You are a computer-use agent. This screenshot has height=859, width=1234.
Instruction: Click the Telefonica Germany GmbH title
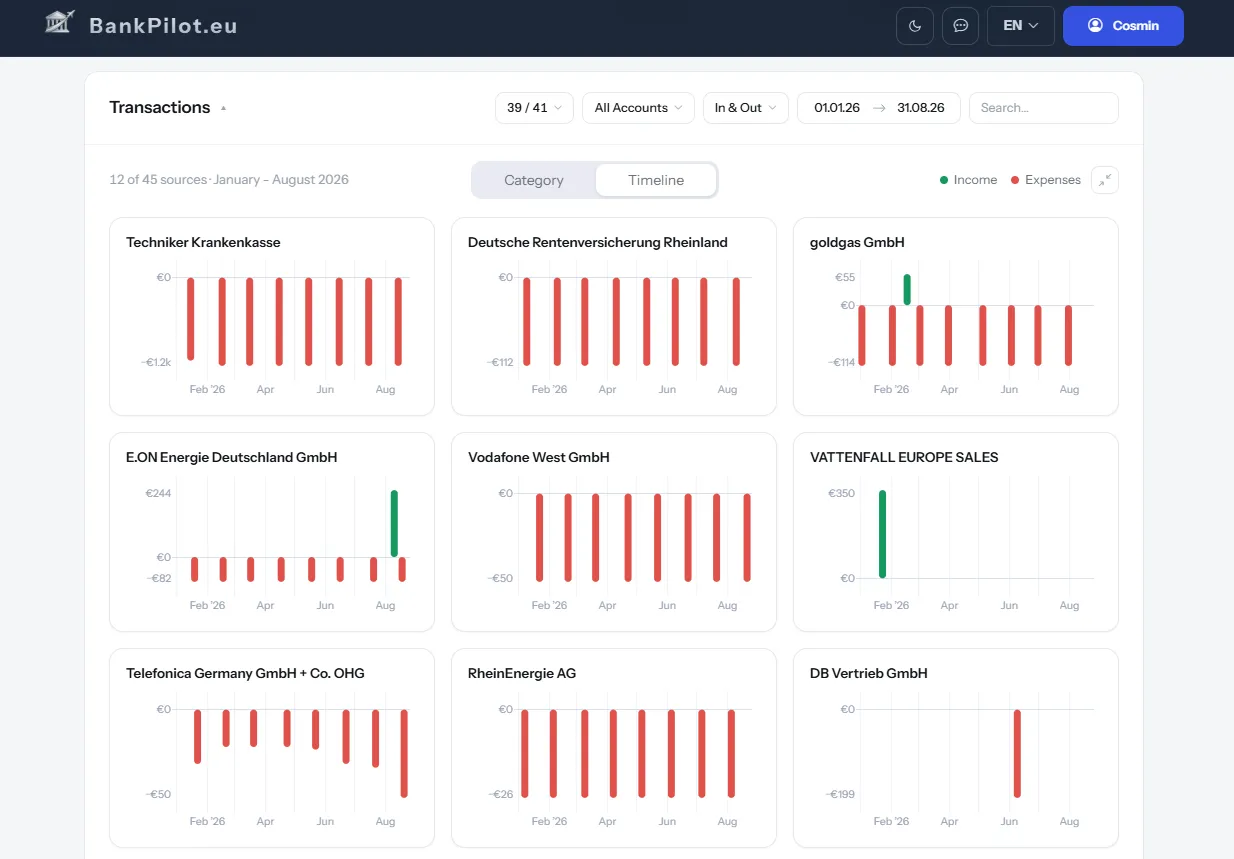click(x=245, y=673)
